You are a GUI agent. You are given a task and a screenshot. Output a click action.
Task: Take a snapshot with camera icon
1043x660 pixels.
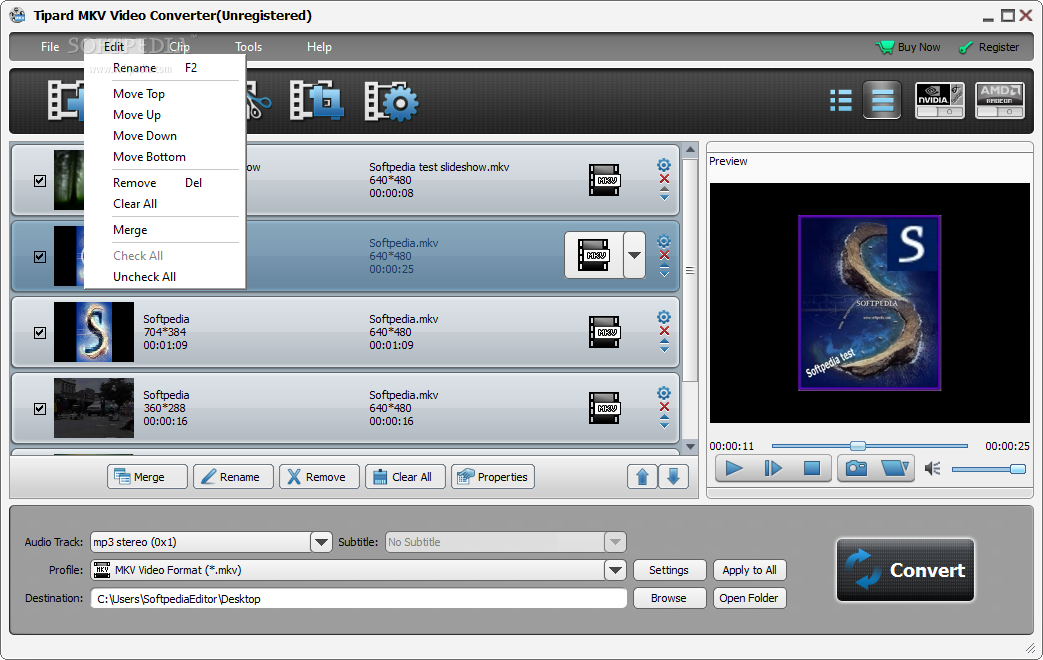(x=856, y=468)
